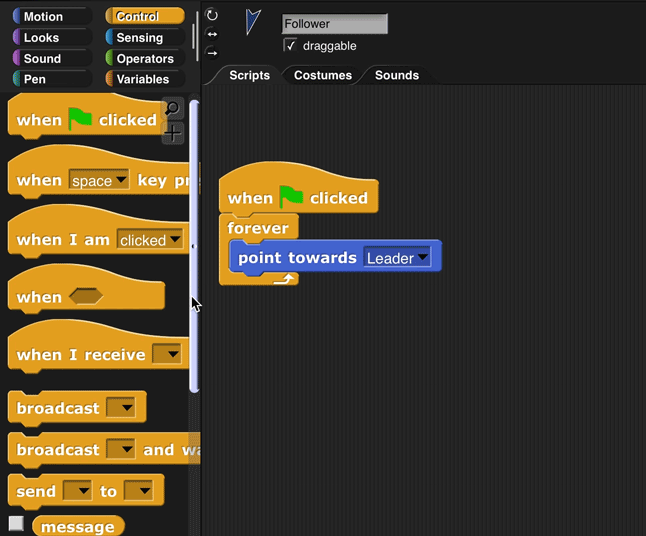Screen dimensions: 646x536
Task: Set rotation style to rotate freely
Action: pyautogui.click(x=212, y=15)
